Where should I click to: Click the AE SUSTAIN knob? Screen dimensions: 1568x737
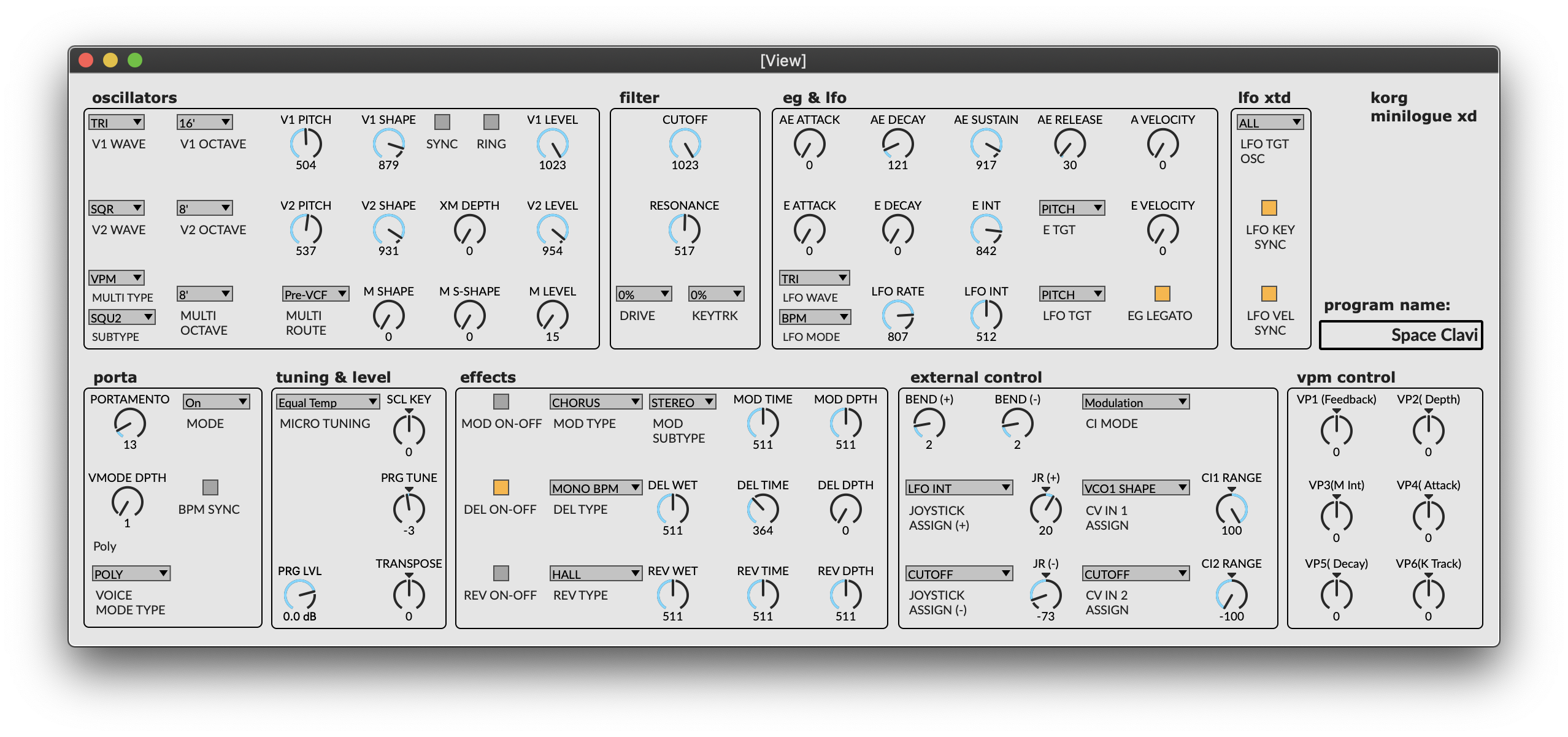(986, 144)
